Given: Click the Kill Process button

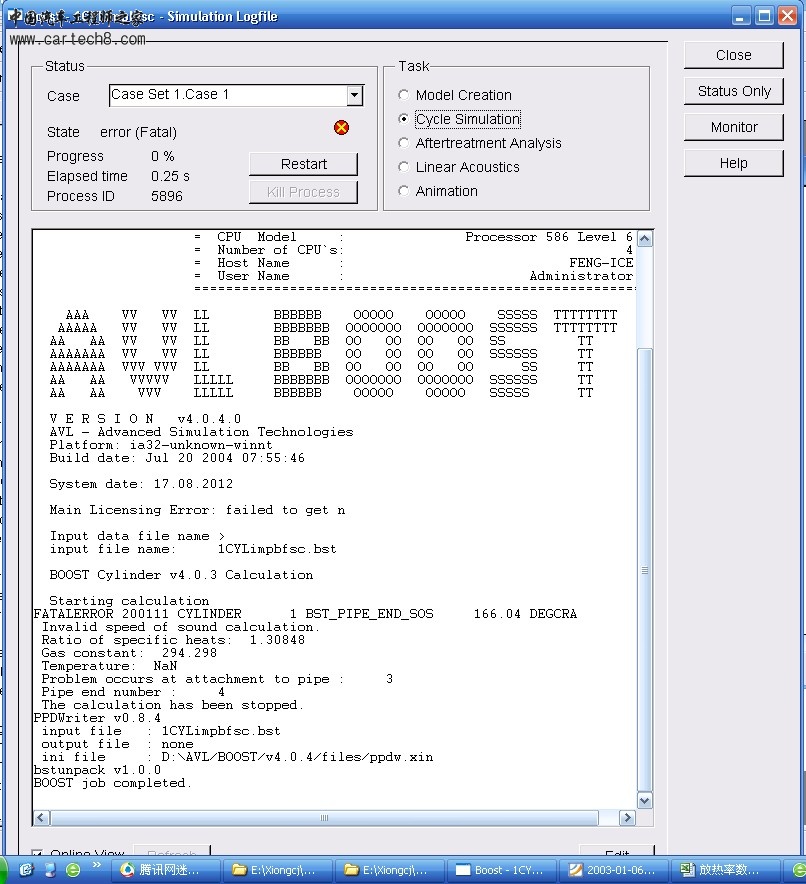Looking at the screenshot, I should [303, 192].
